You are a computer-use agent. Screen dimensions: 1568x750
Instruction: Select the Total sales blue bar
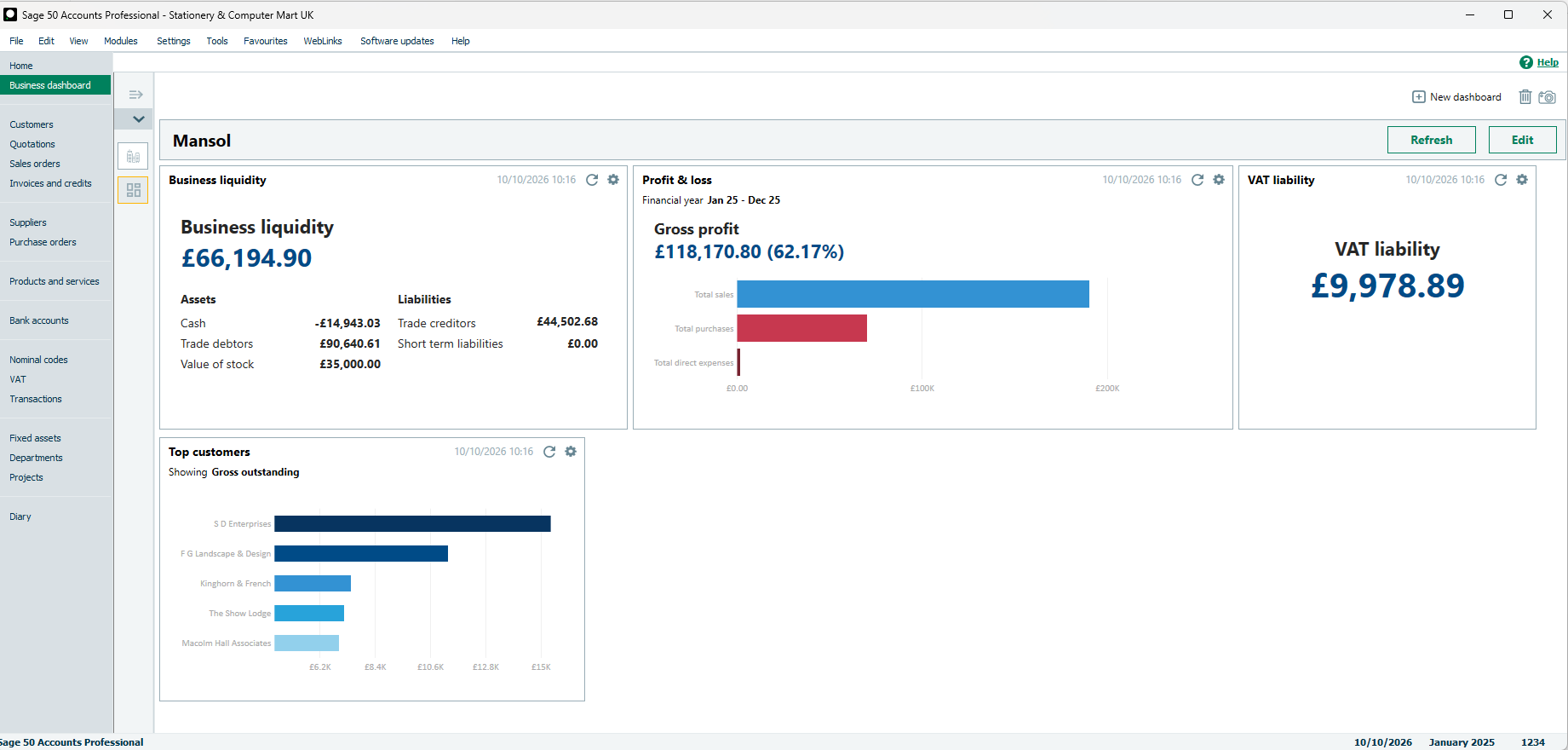pyautogui.click(x=913, y=294)
